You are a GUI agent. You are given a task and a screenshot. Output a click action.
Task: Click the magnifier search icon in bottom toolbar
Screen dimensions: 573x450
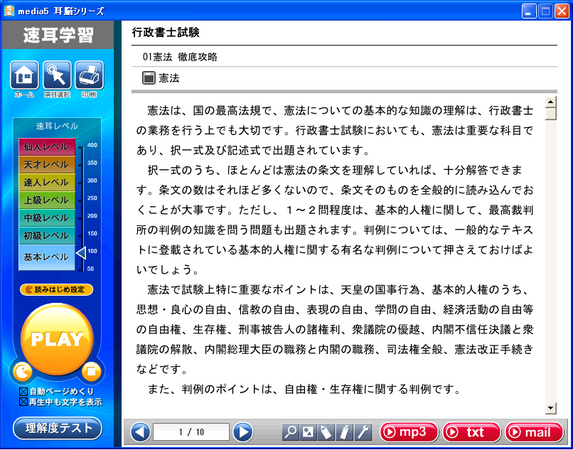[291, 432]
